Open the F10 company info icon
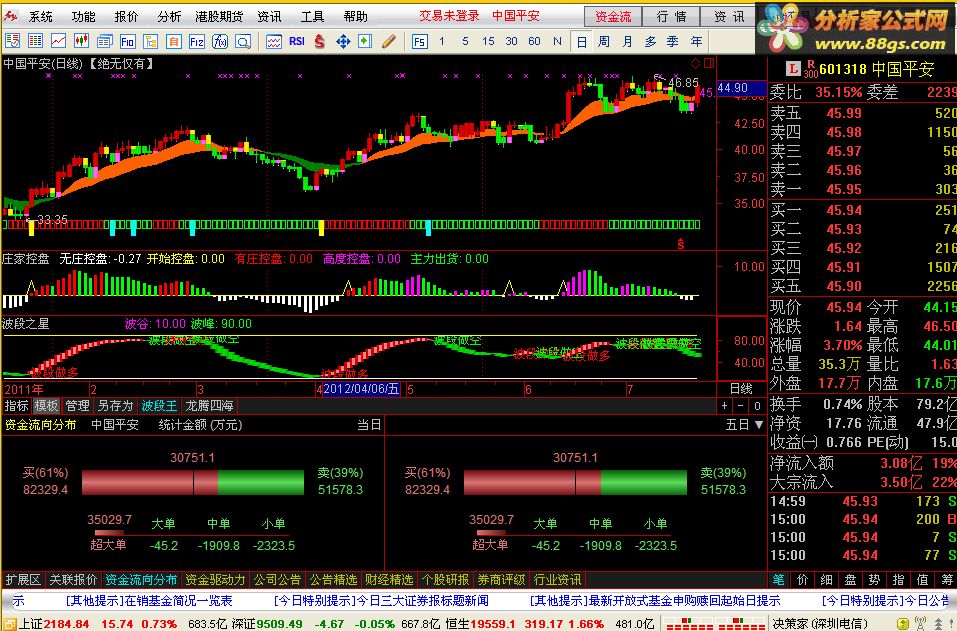Screen dimensions: 957x631 click(128, 41)
